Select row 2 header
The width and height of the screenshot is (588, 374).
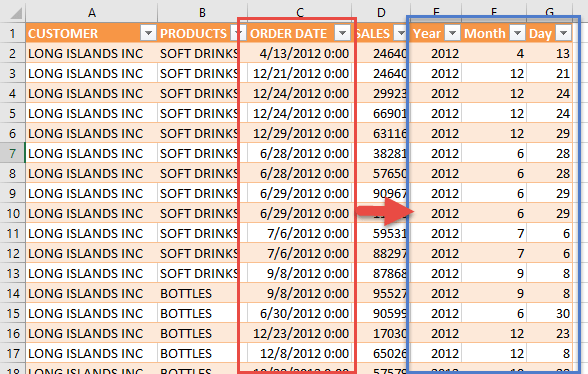point(12,53)
